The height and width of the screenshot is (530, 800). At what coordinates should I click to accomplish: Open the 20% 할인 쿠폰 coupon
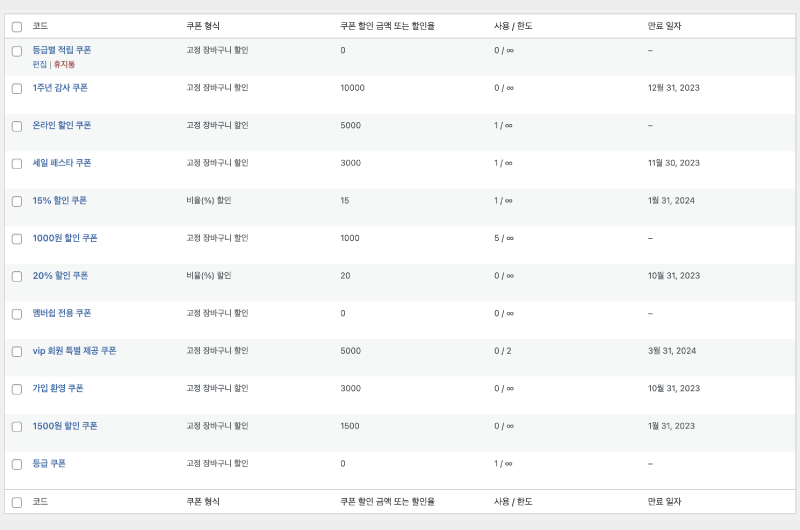[59, 276]
